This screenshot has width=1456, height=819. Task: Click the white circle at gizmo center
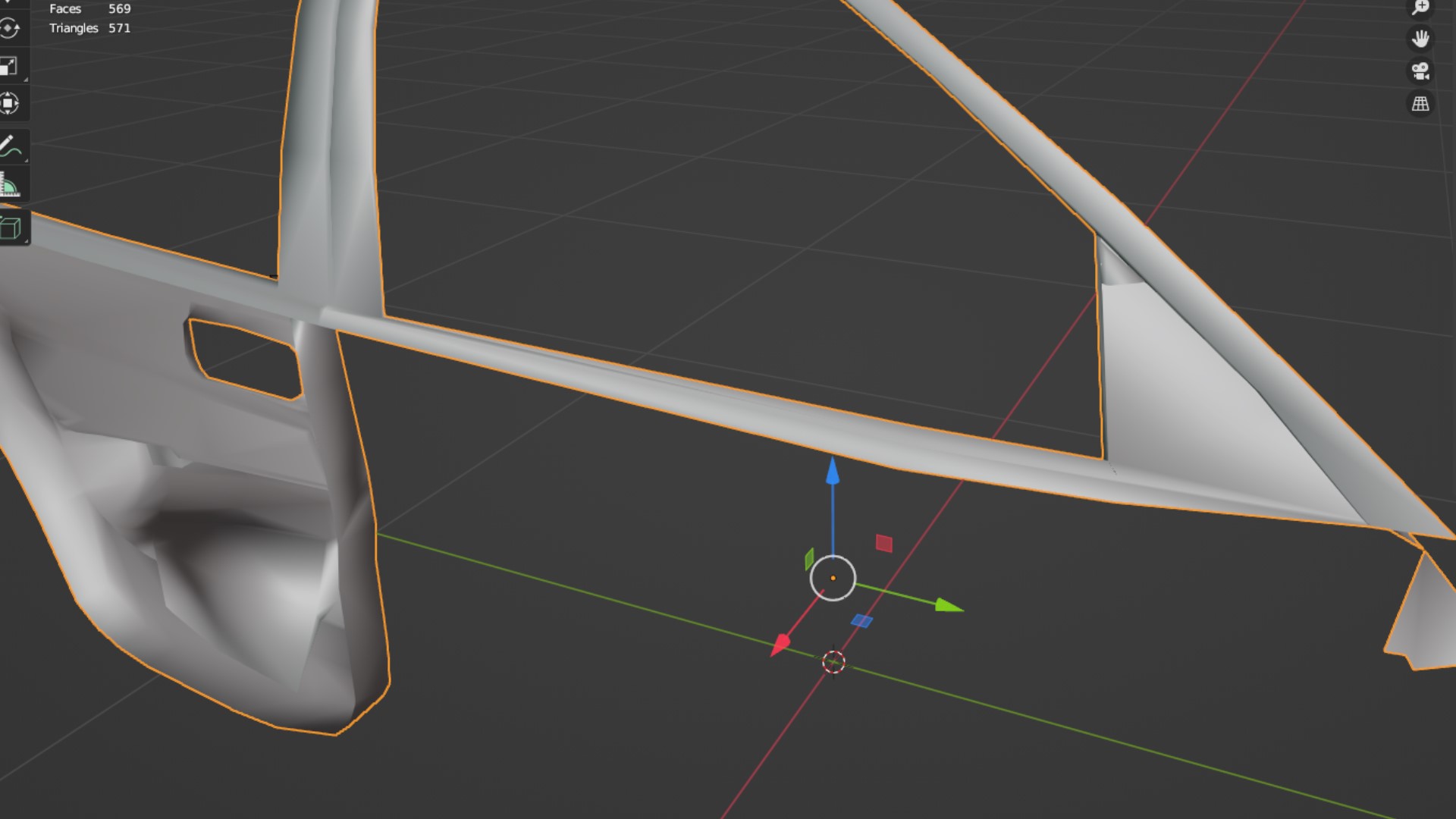(833, 578)
